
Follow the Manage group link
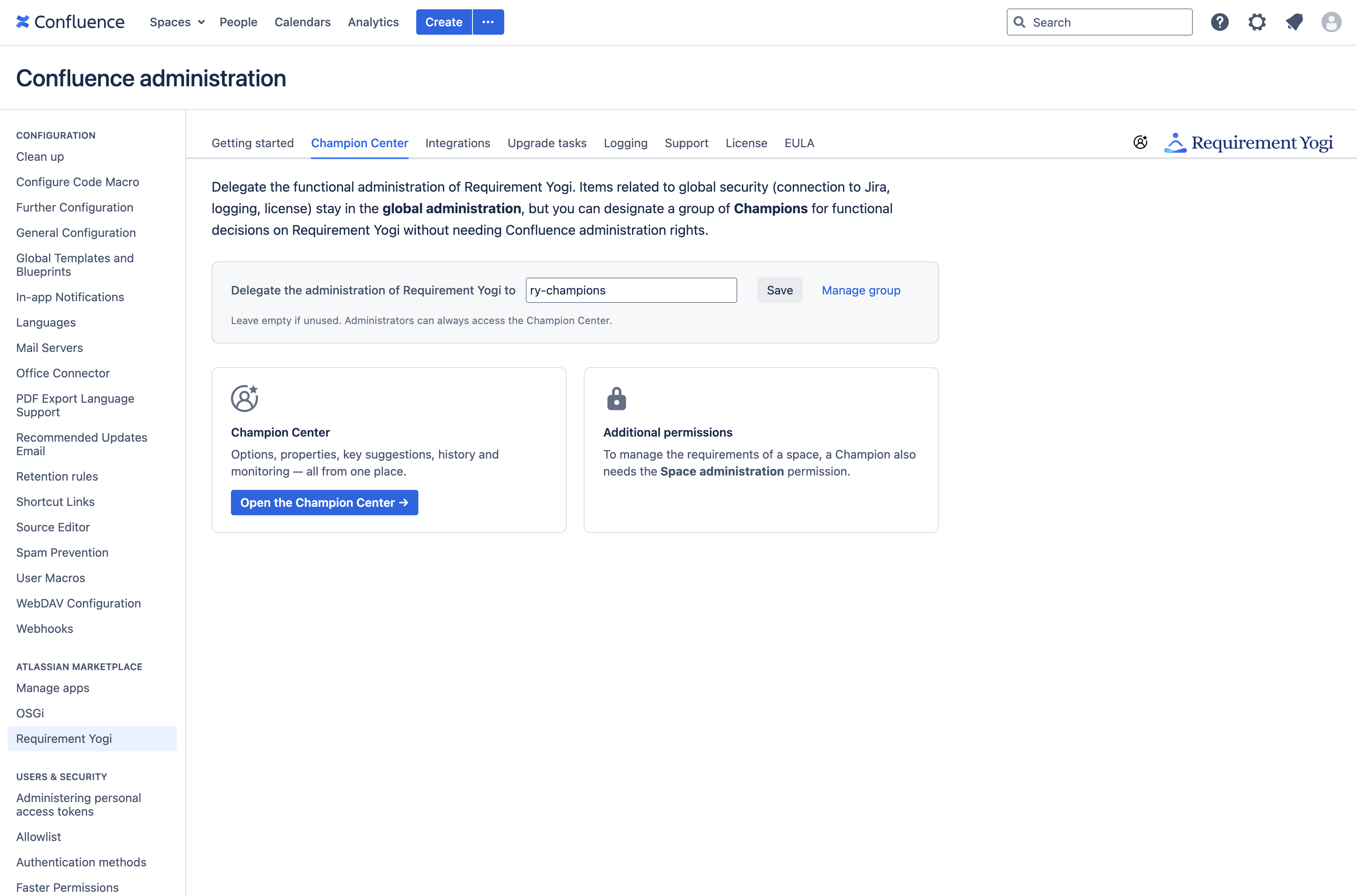click(860, 290)
